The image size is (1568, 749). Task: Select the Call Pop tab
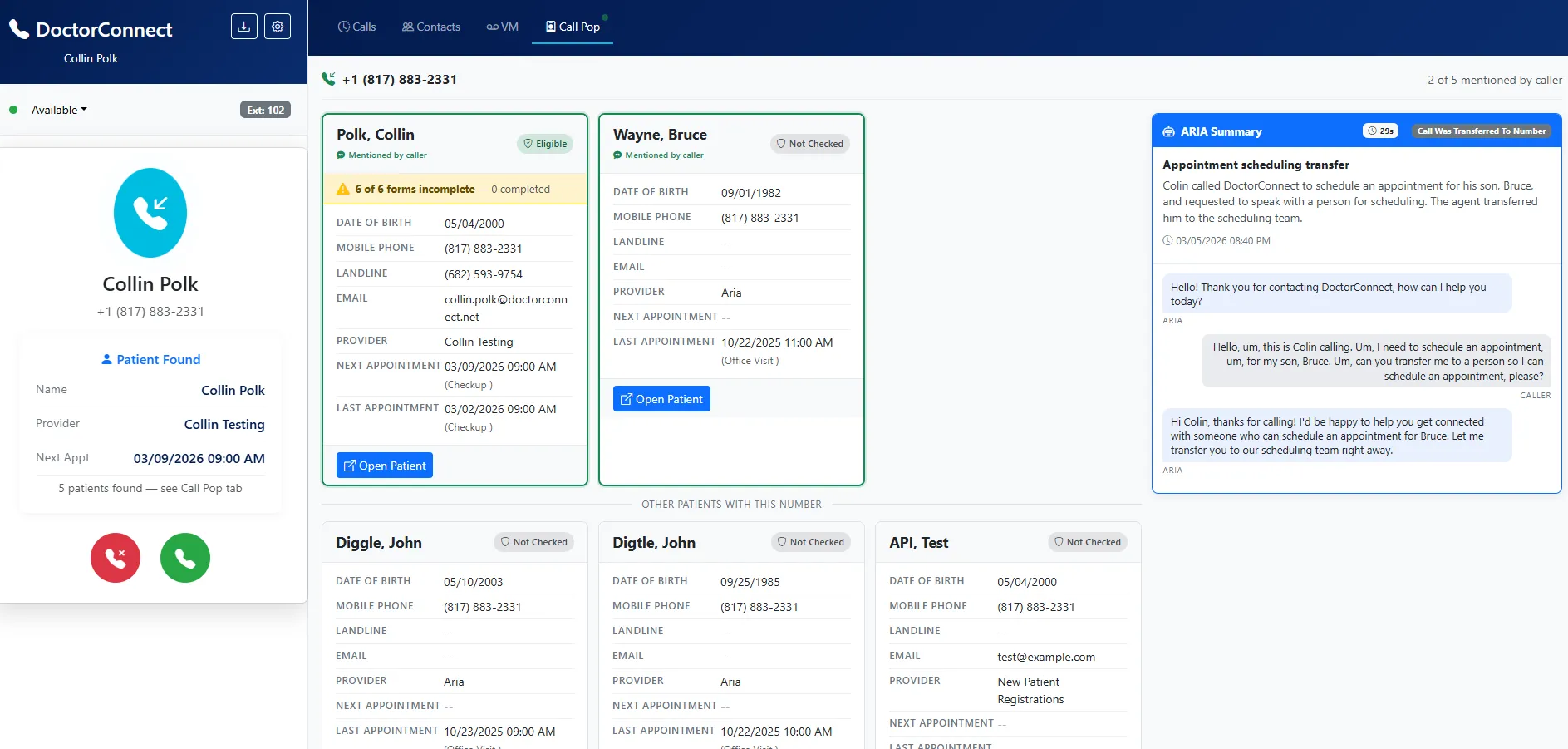pos(573,27)
